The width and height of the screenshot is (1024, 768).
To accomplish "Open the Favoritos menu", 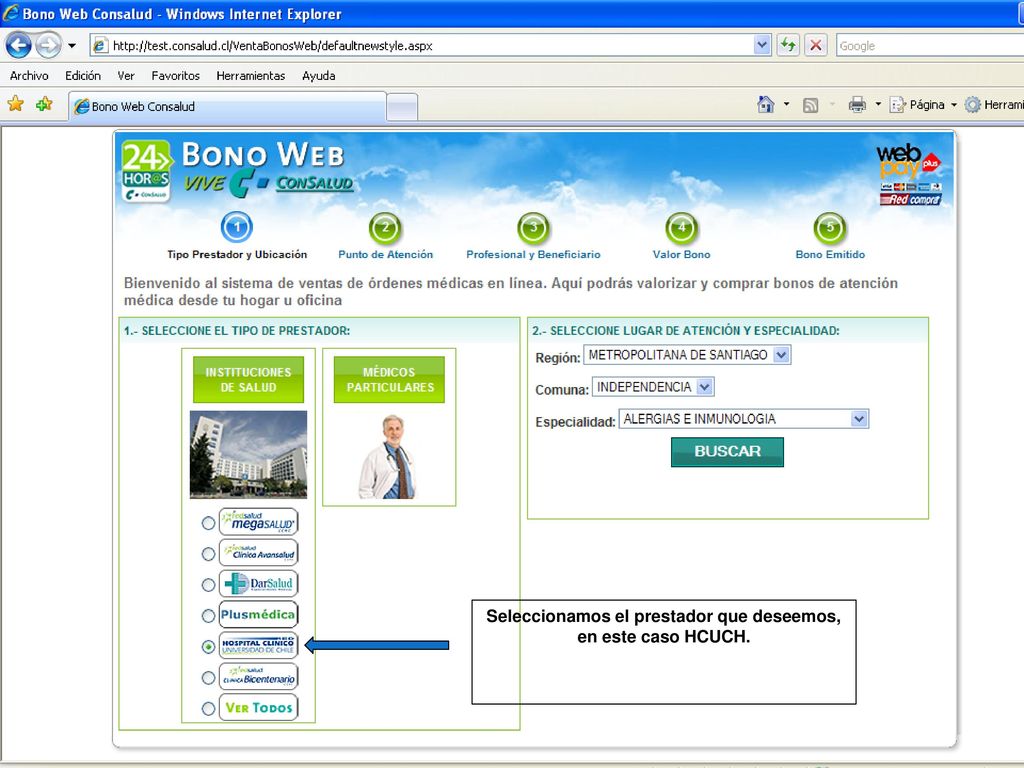I will coord(176,76).
